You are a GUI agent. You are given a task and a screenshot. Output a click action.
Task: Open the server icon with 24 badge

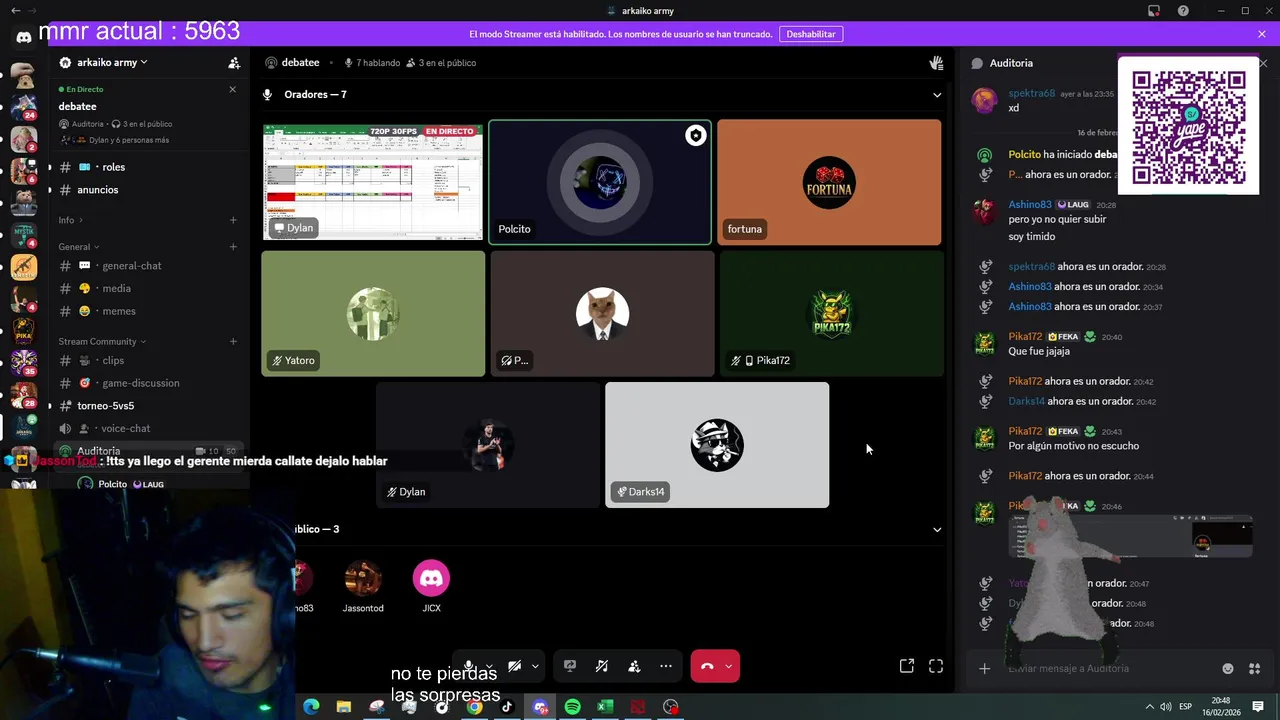pos(23,105)
